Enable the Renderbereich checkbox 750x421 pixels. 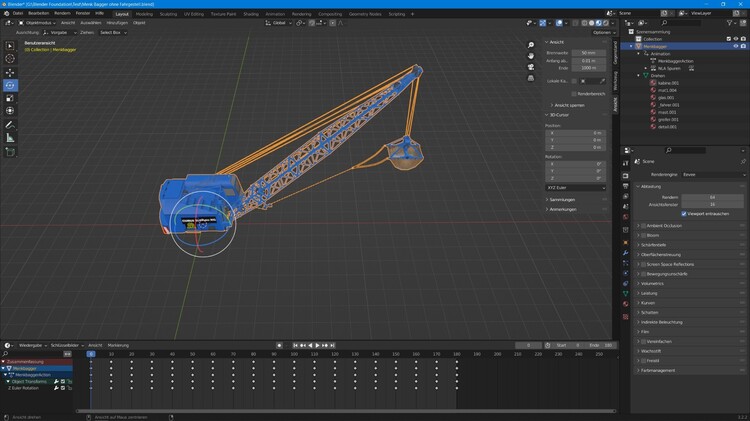pos(574,94)
